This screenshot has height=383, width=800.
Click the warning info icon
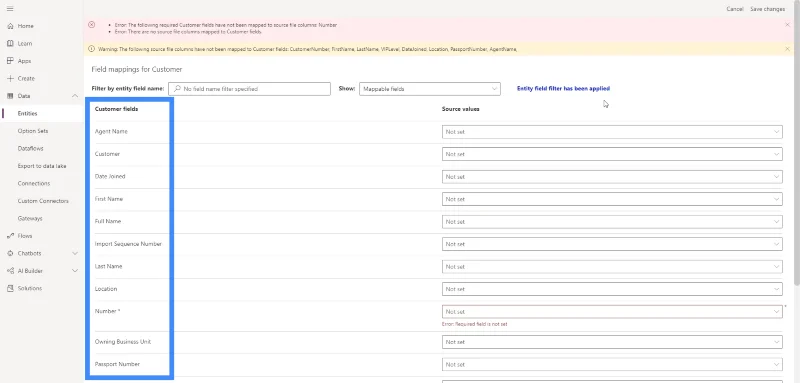pos(92,49)
